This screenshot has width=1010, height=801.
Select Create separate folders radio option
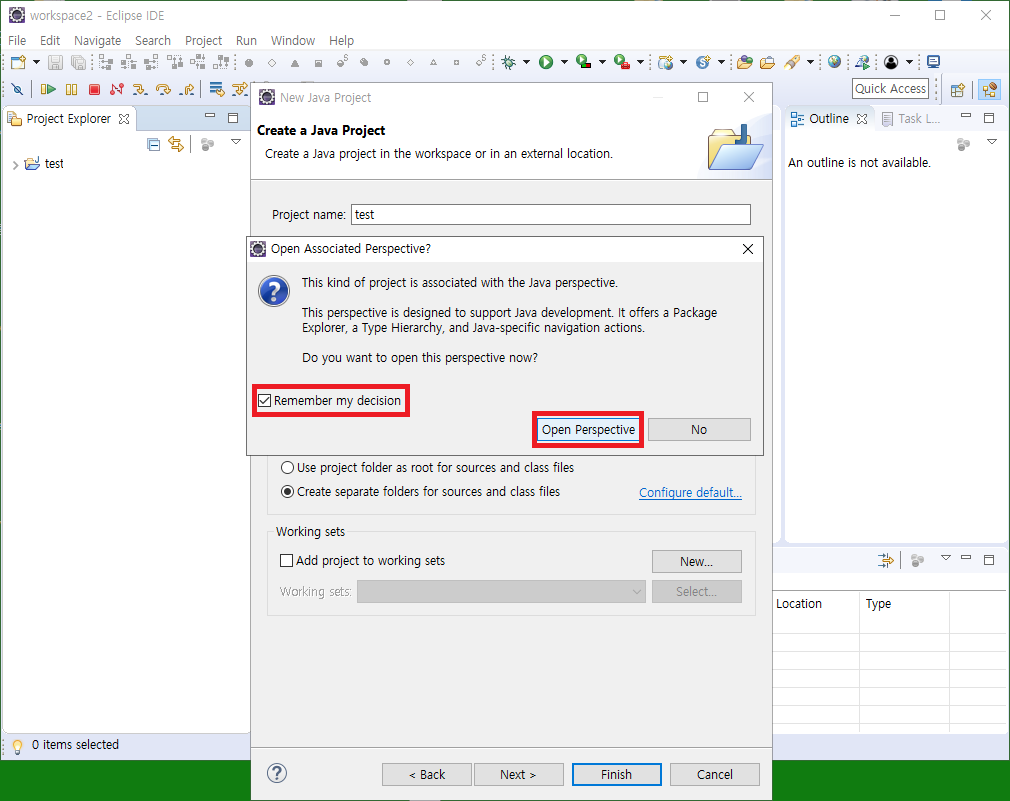tap(287, 492)
